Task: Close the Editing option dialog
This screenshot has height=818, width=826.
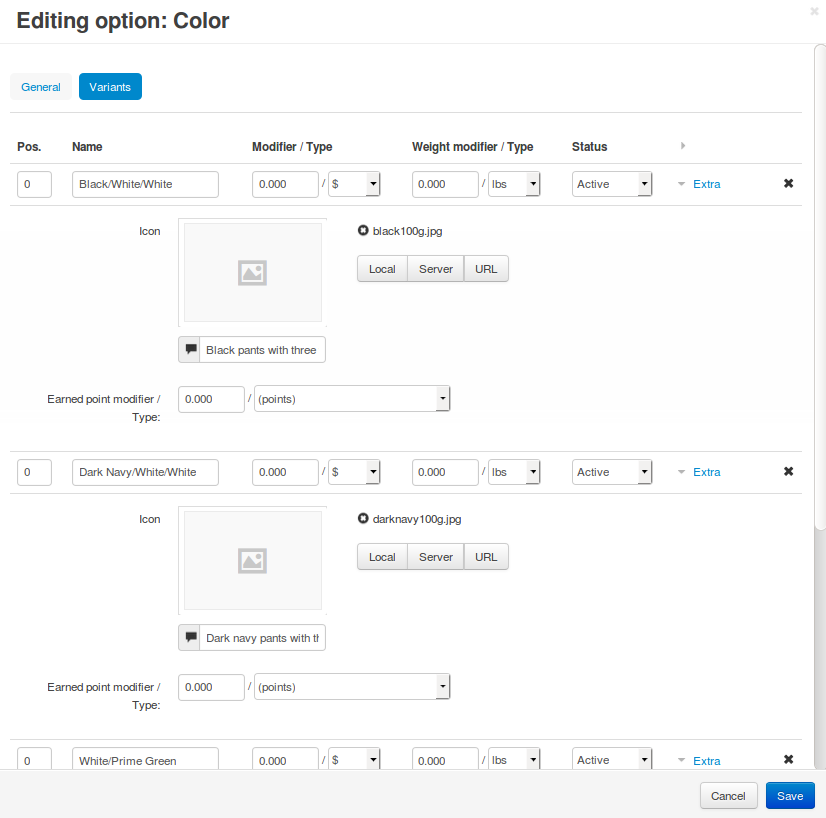Action: [x=814, y=11]
